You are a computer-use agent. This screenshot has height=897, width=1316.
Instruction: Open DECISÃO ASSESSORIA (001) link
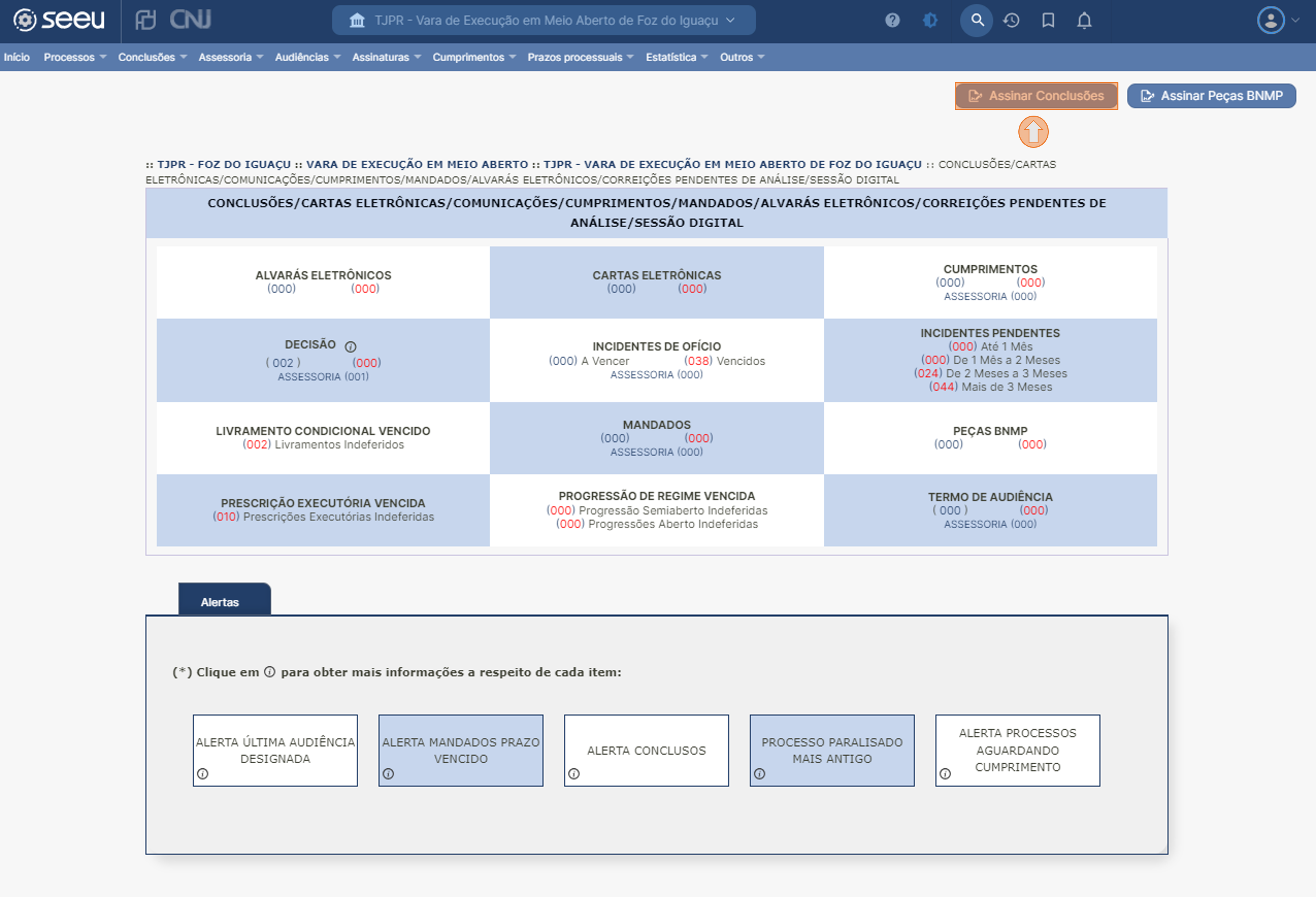click(323, 376)
